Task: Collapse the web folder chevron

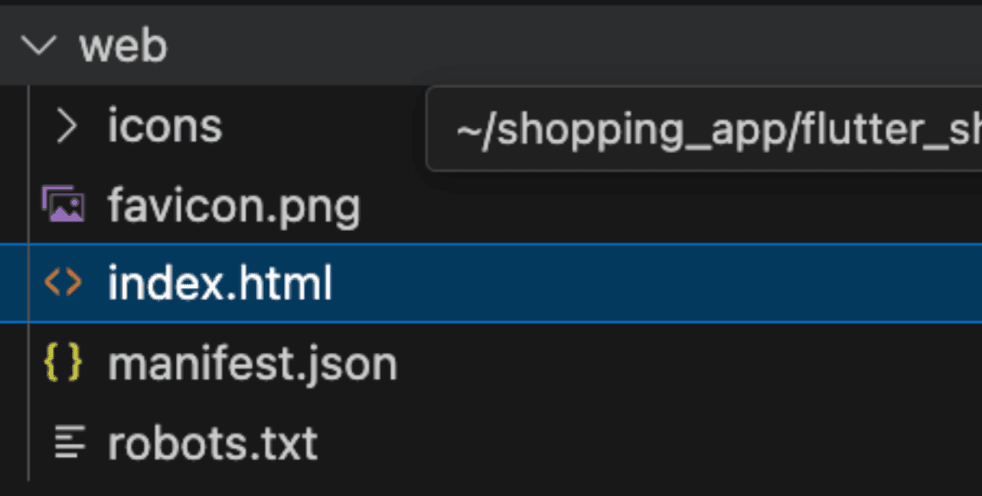Action: [42, 46]
